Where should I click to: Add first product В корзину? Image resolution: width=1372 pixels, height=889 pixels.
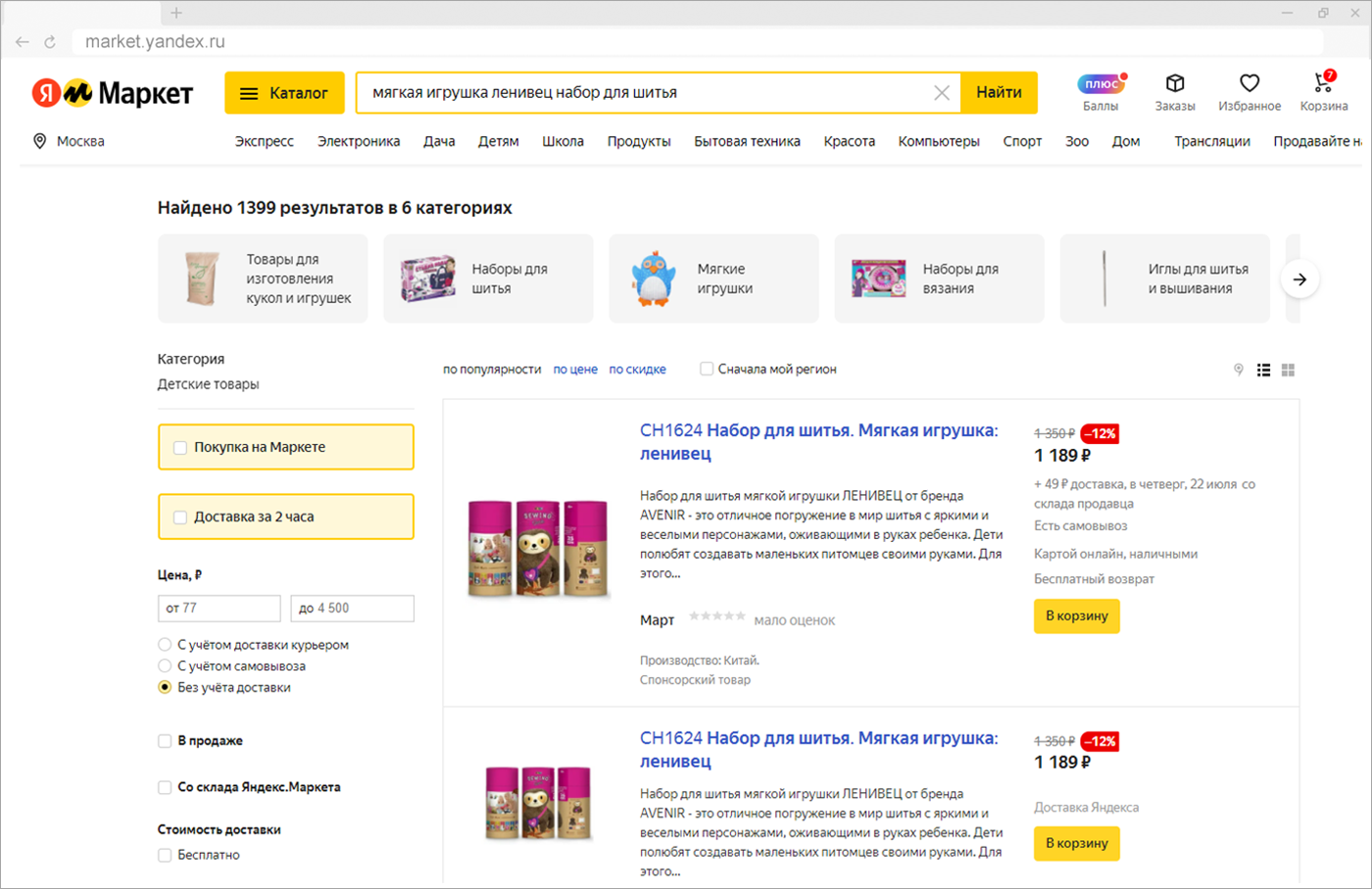point(1076,617)
